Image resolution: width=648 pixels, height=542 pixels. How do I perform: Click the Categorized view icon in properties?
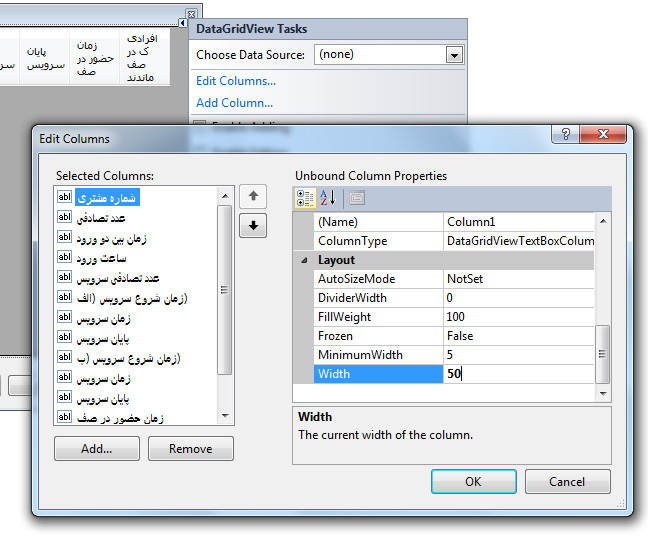point(305,198)
